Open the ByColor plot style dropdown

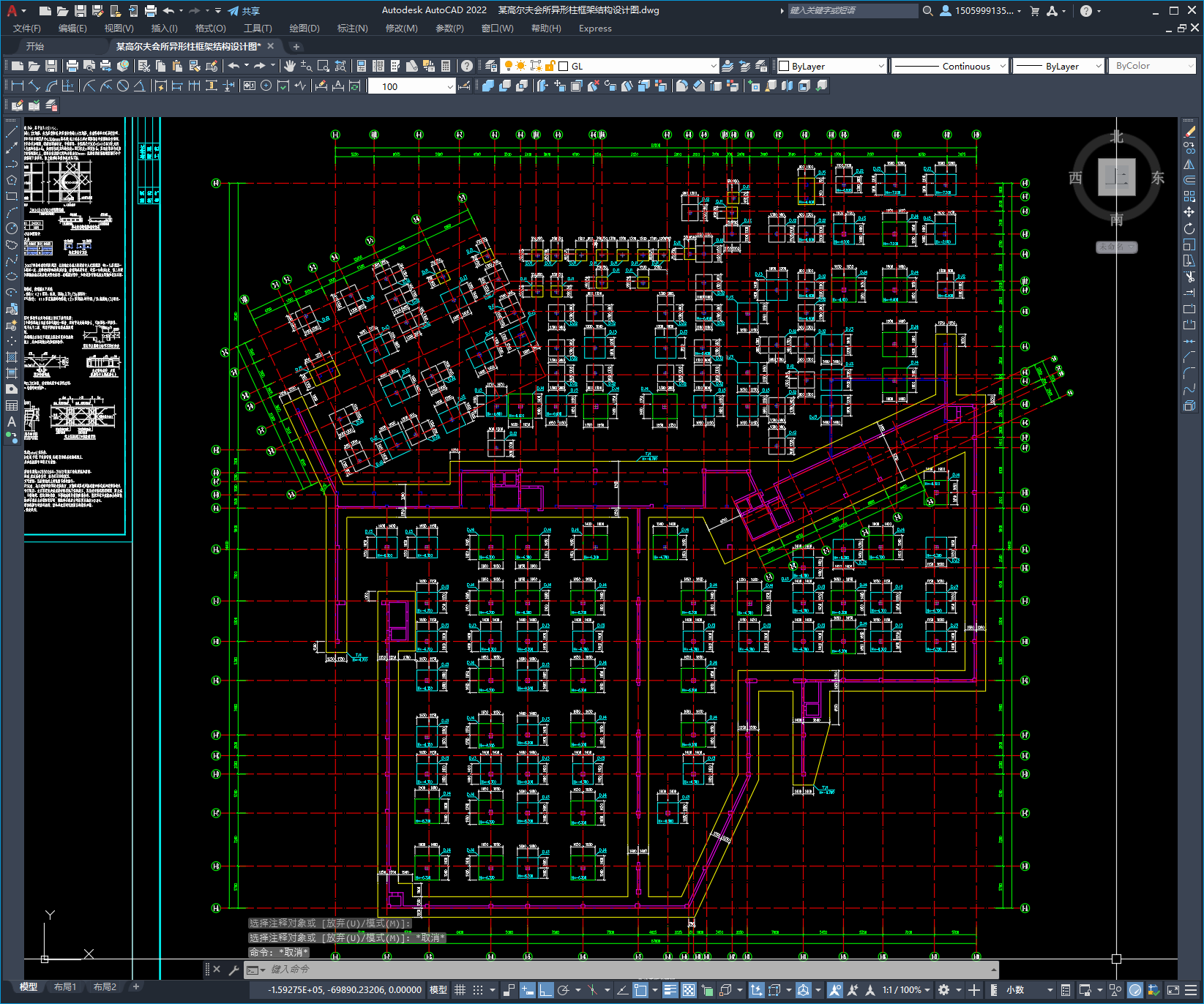1152,66
